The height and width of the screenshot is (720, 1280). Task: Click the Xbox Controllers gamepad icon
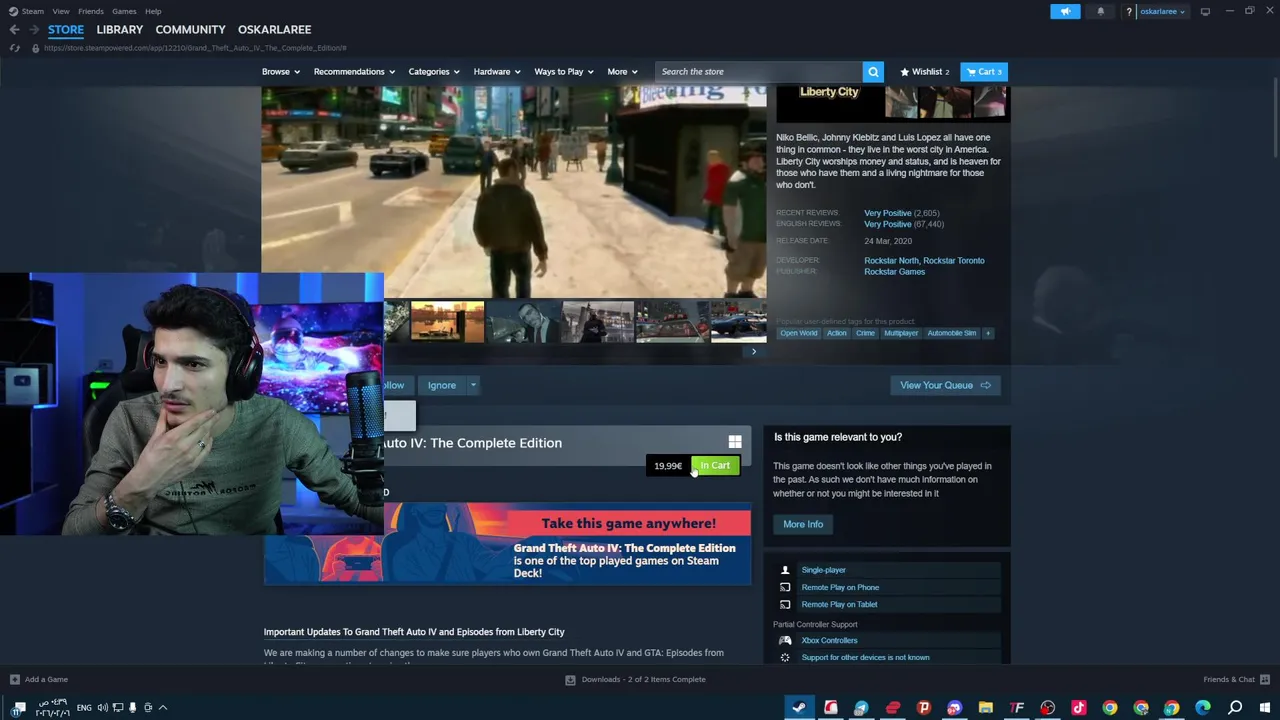(x=785, y=640)
